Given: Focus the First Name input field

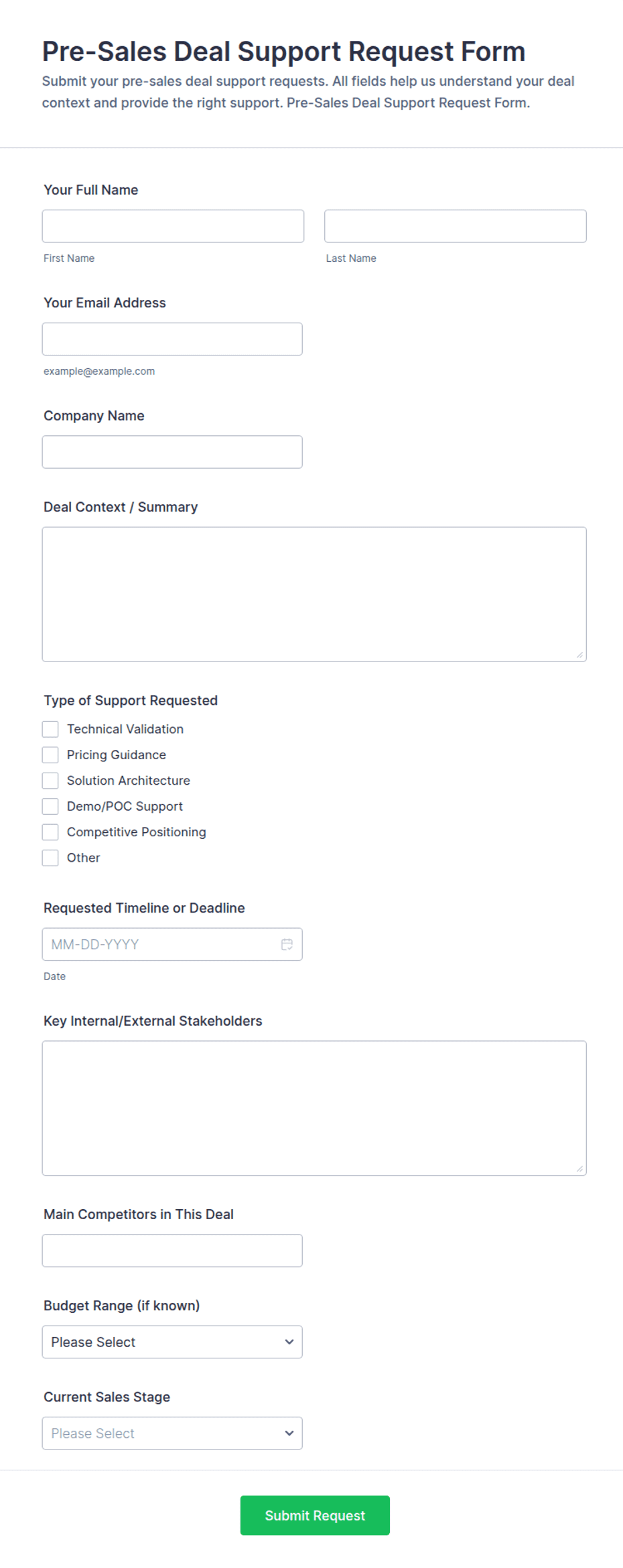Looking at the screenshot, I should click(x=173, y=226).
